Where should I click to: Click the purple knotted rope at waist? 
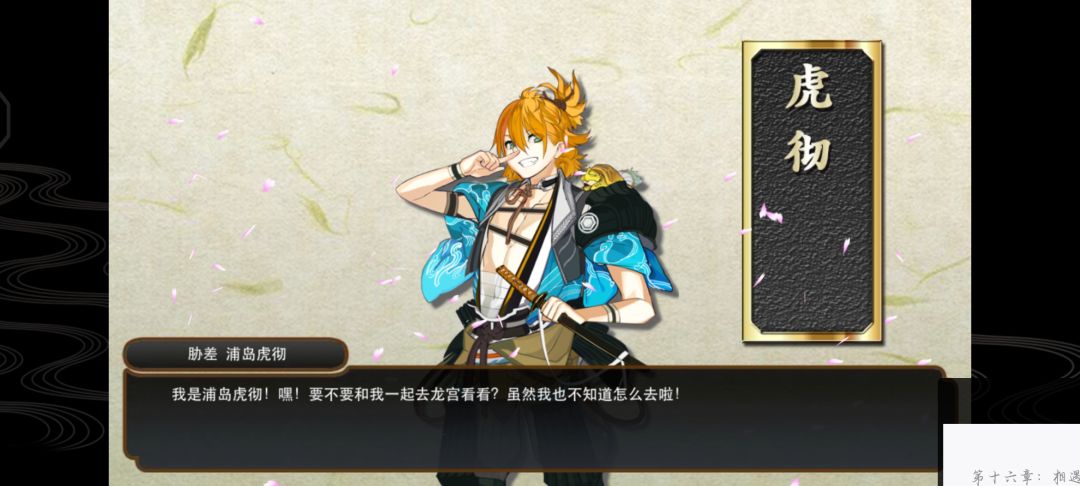point(492,337)
